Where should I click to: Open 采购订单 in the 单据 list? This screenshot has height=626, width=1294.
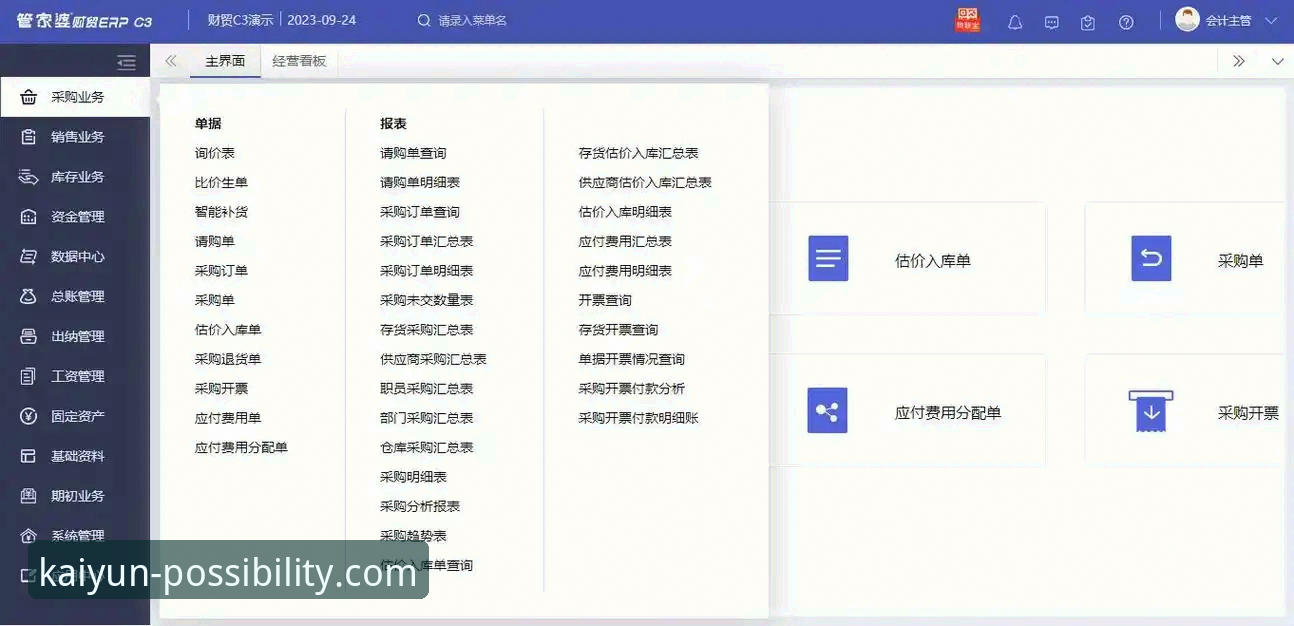point(221,270)
